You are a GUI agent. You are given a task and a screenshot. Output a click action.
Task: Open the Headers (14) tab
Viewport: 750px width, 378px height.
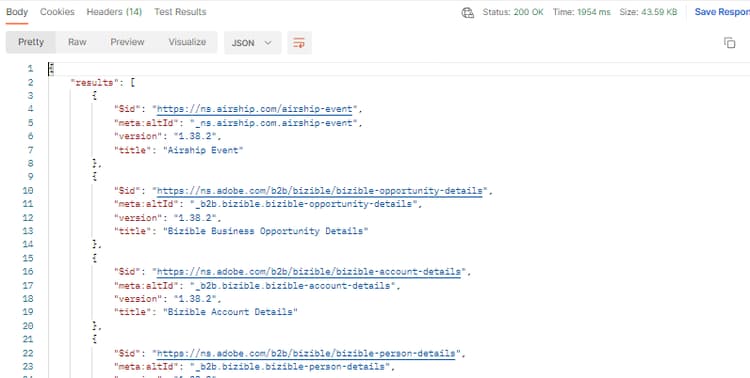point(114,12)
